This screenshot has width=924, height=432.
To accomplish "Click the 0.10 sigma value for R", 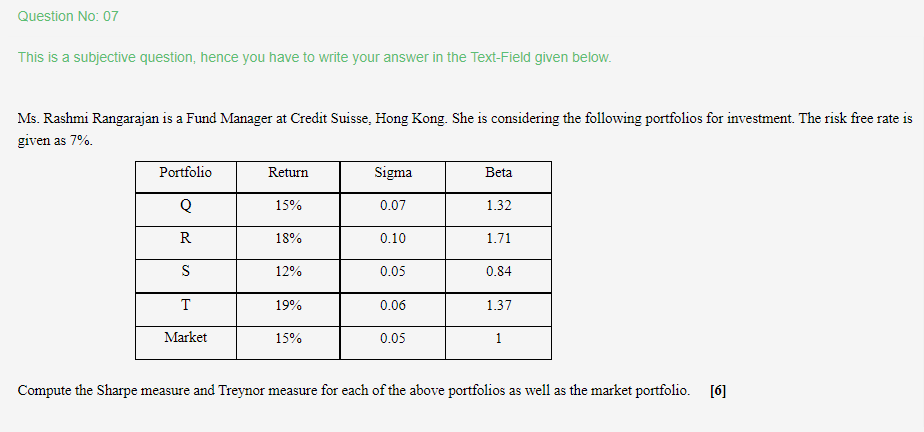I will [393, 239].
